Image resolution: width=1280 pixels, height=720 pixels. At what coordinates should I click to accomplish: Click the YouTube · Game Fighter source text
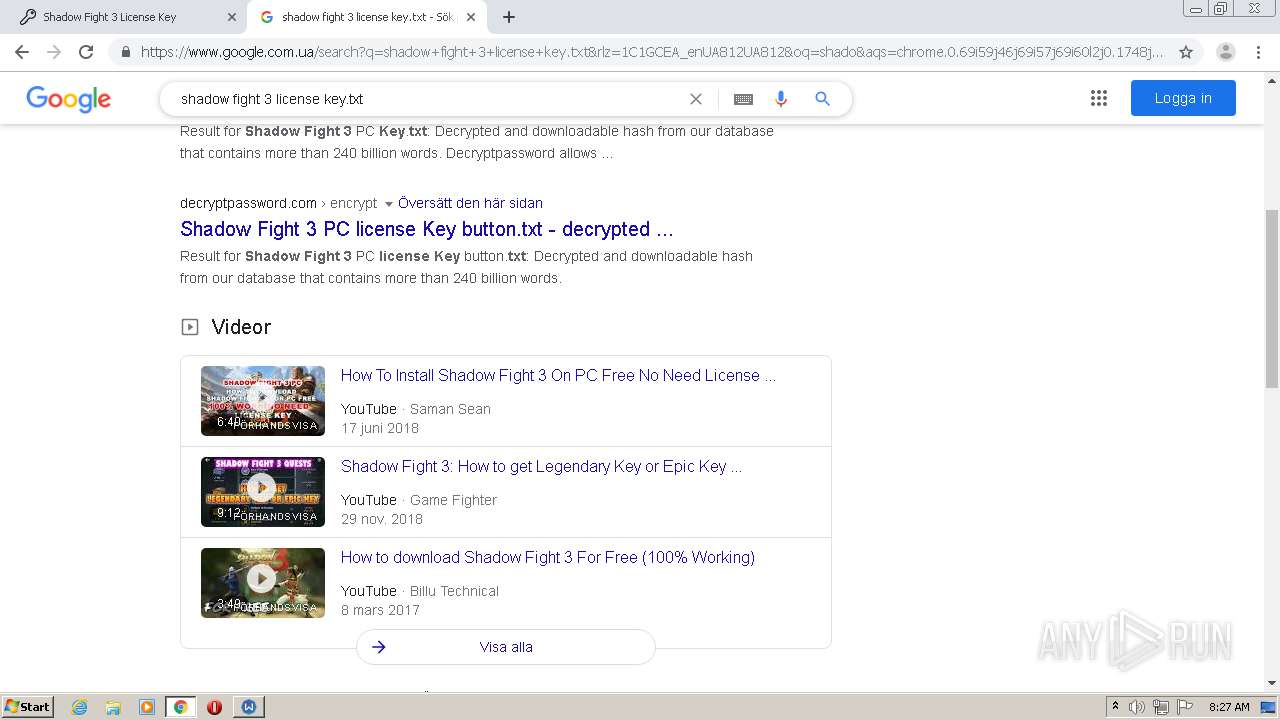[419, 500]
